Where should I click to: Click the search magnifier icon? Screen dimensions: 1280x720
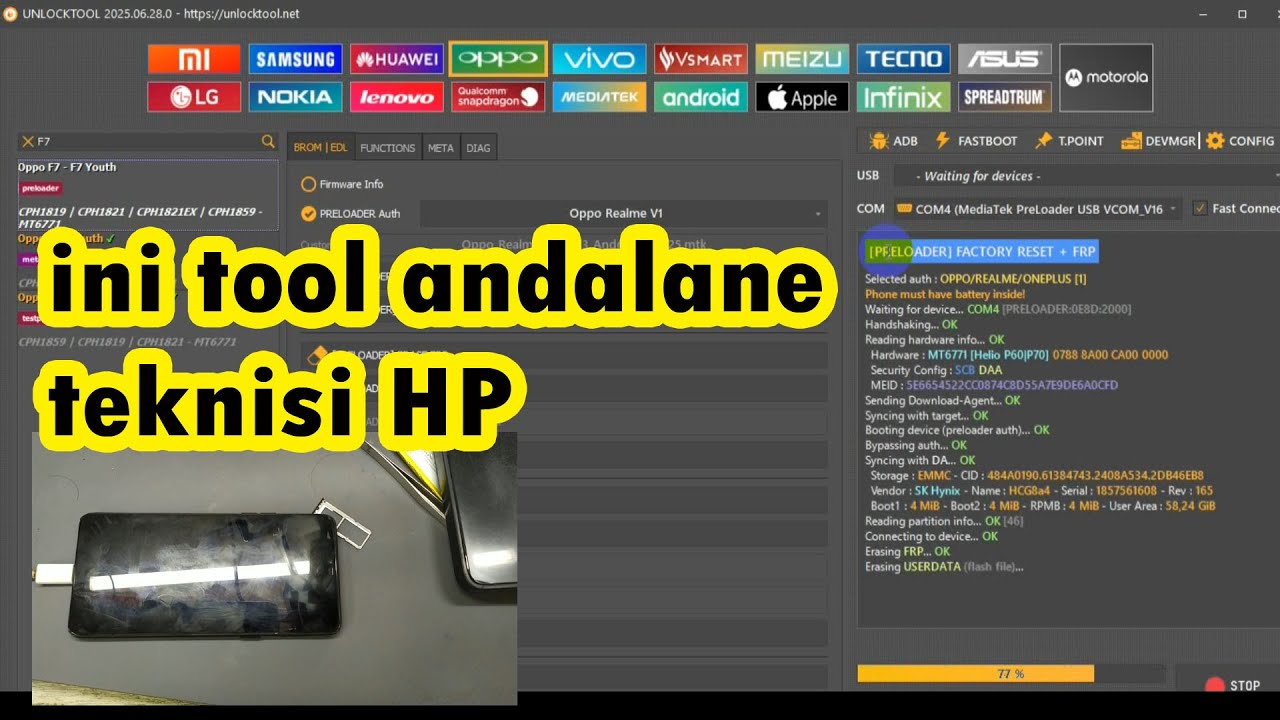tap(268, 141)
